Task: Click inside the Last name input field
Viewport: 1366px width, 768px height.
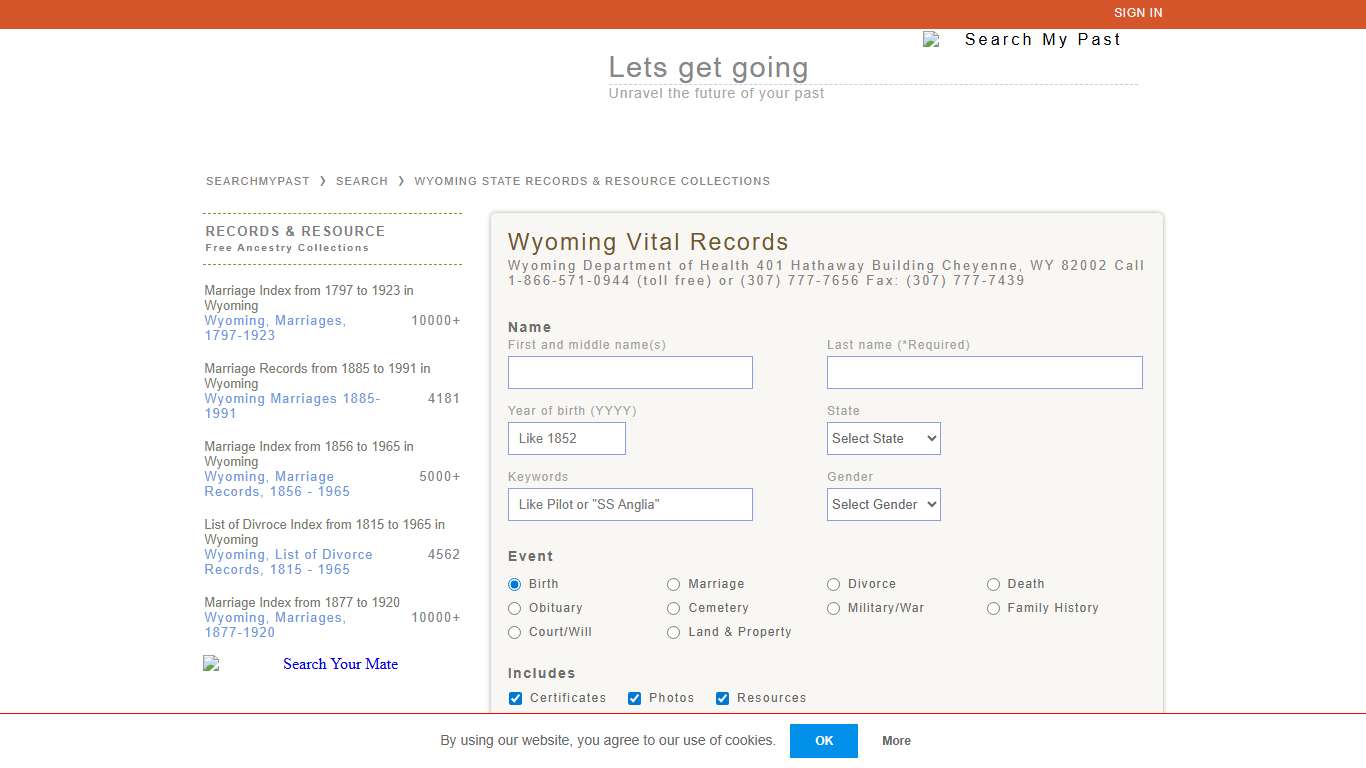Action: point(984,372)
